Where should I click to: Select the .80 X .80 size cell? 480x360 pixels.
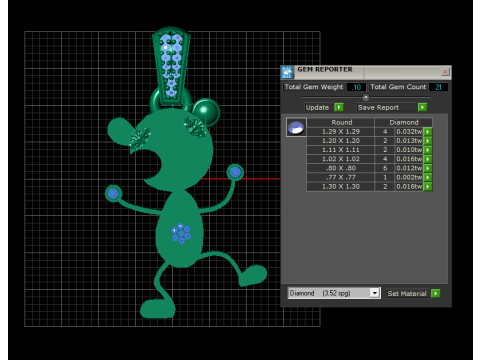pyautogui.click(x=341, y=168)
